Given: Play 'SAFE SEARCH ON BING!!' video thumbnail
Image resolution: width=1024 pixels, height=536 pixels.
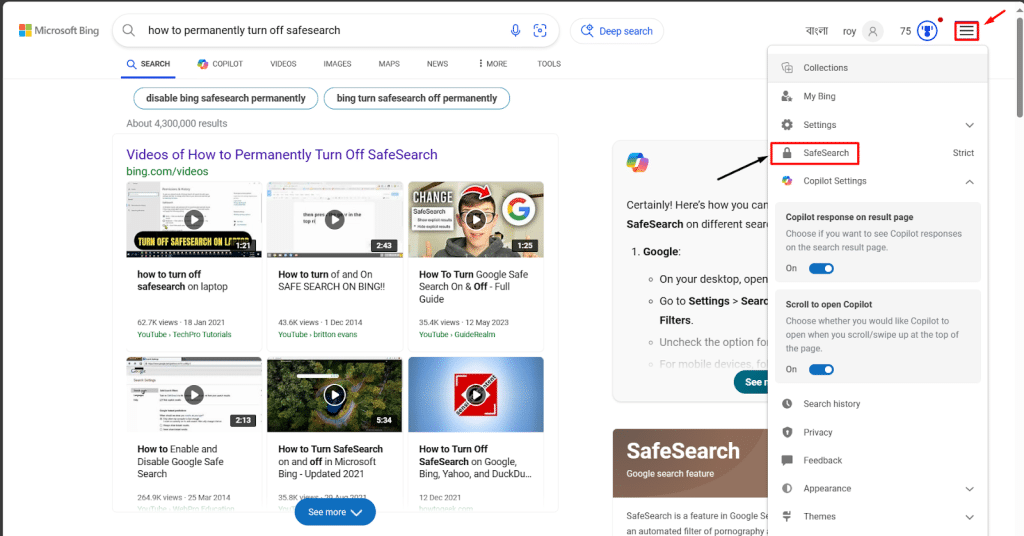Looking at the screenshot, I should coord(334,219).
